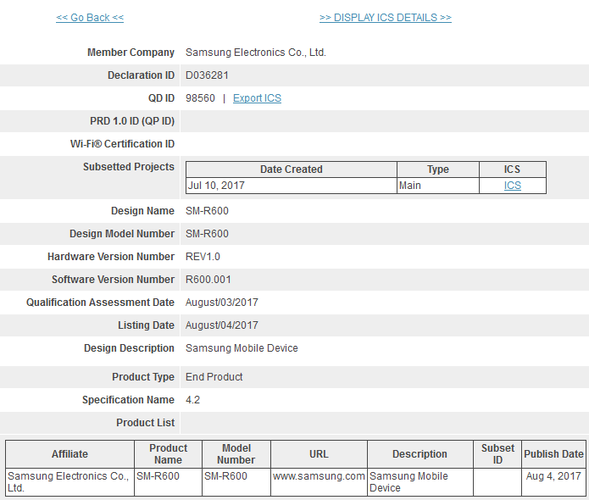Click Hardware Version value REV1.0
The image size is (589, 500).
203,257
